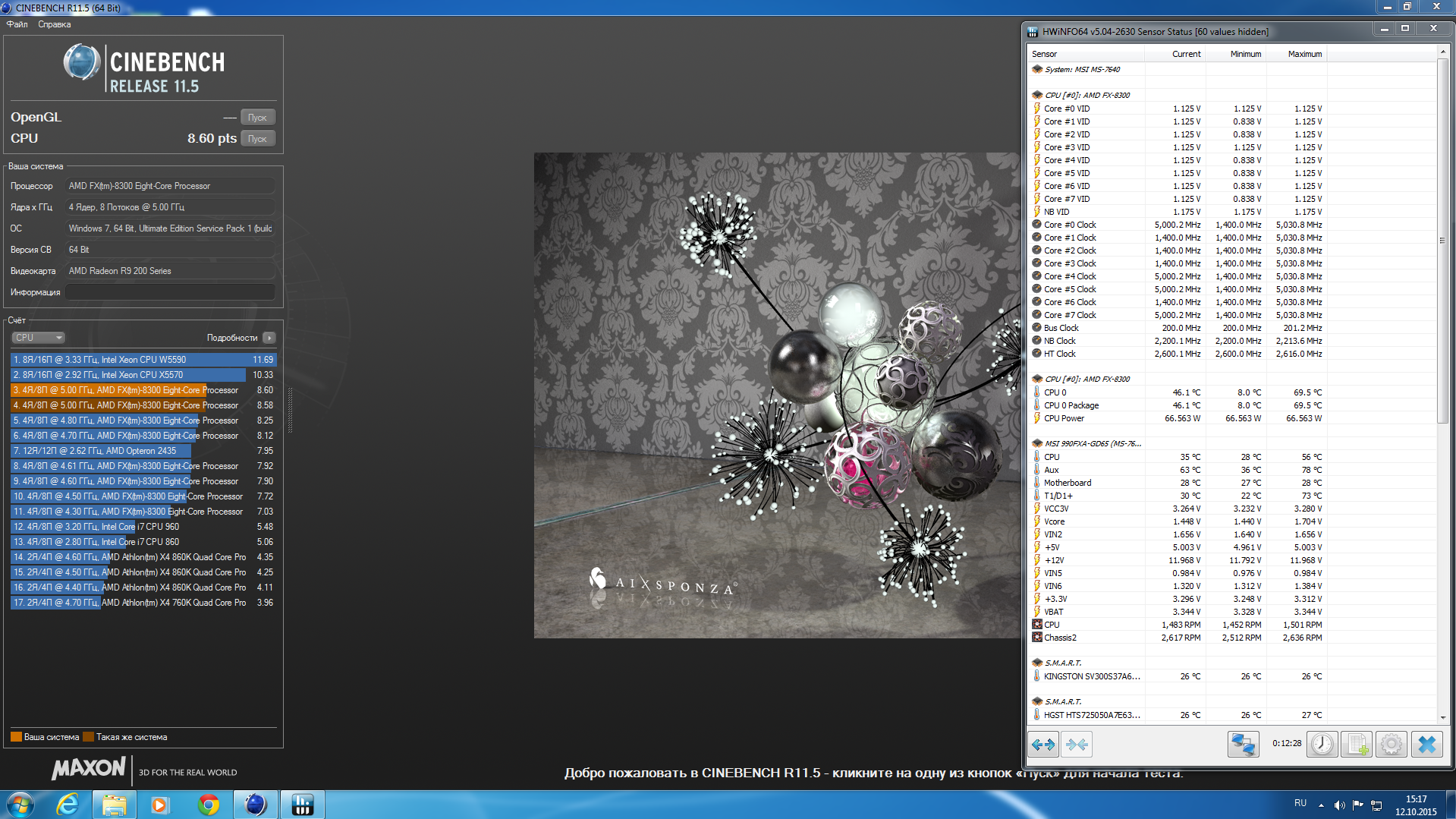1456x819 pixels.
Task: Click HWiNFO expand columns arrows icon
Action: [1043, 744]
